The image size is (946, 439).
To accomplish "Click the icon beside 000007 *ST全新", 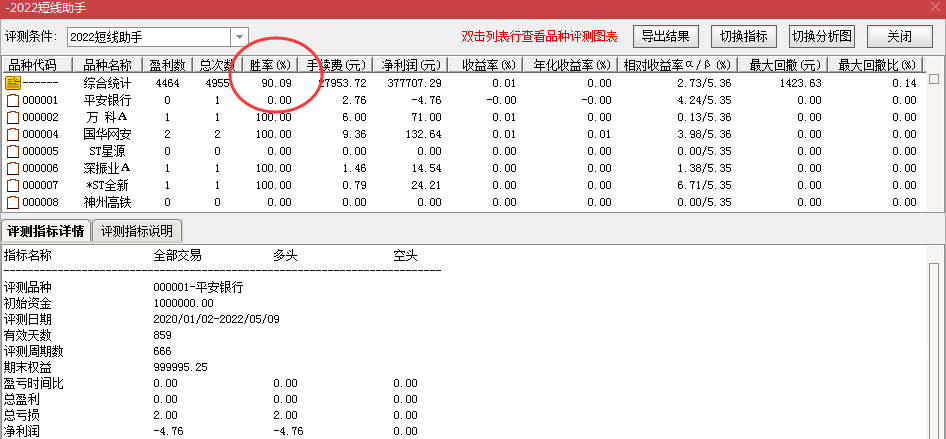I will (13, 185).
